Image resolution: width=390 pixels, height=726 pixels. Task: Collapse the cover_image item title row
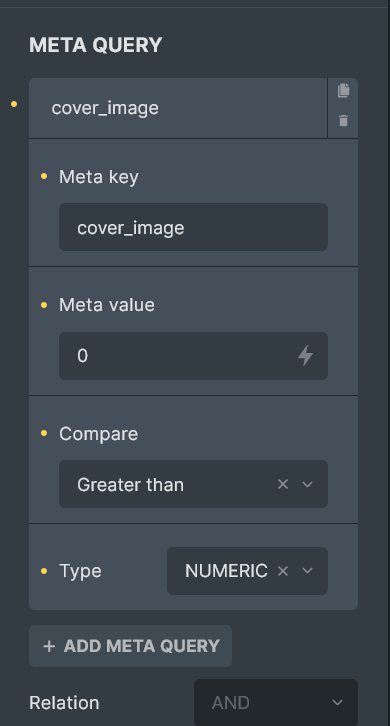[178, 108]
